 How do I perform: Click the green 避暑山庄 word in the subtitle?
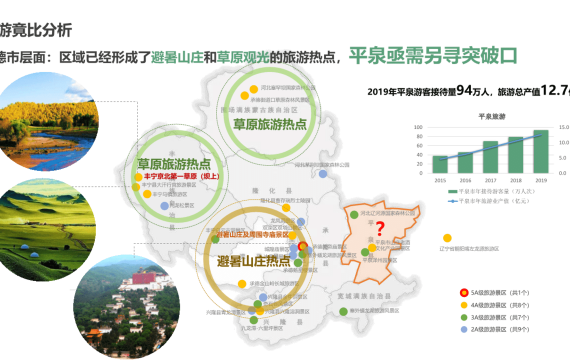[x=177, y=57]
